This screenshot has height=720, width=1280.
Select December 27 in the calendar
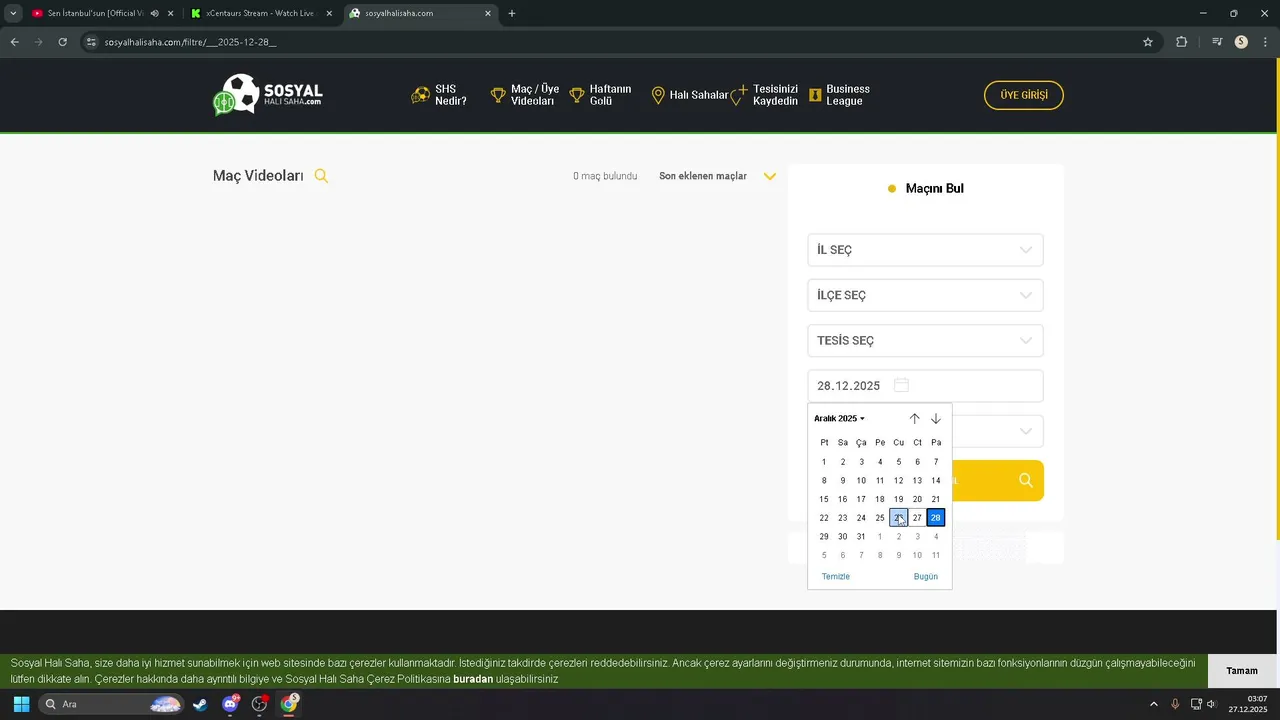pos(917,518)
